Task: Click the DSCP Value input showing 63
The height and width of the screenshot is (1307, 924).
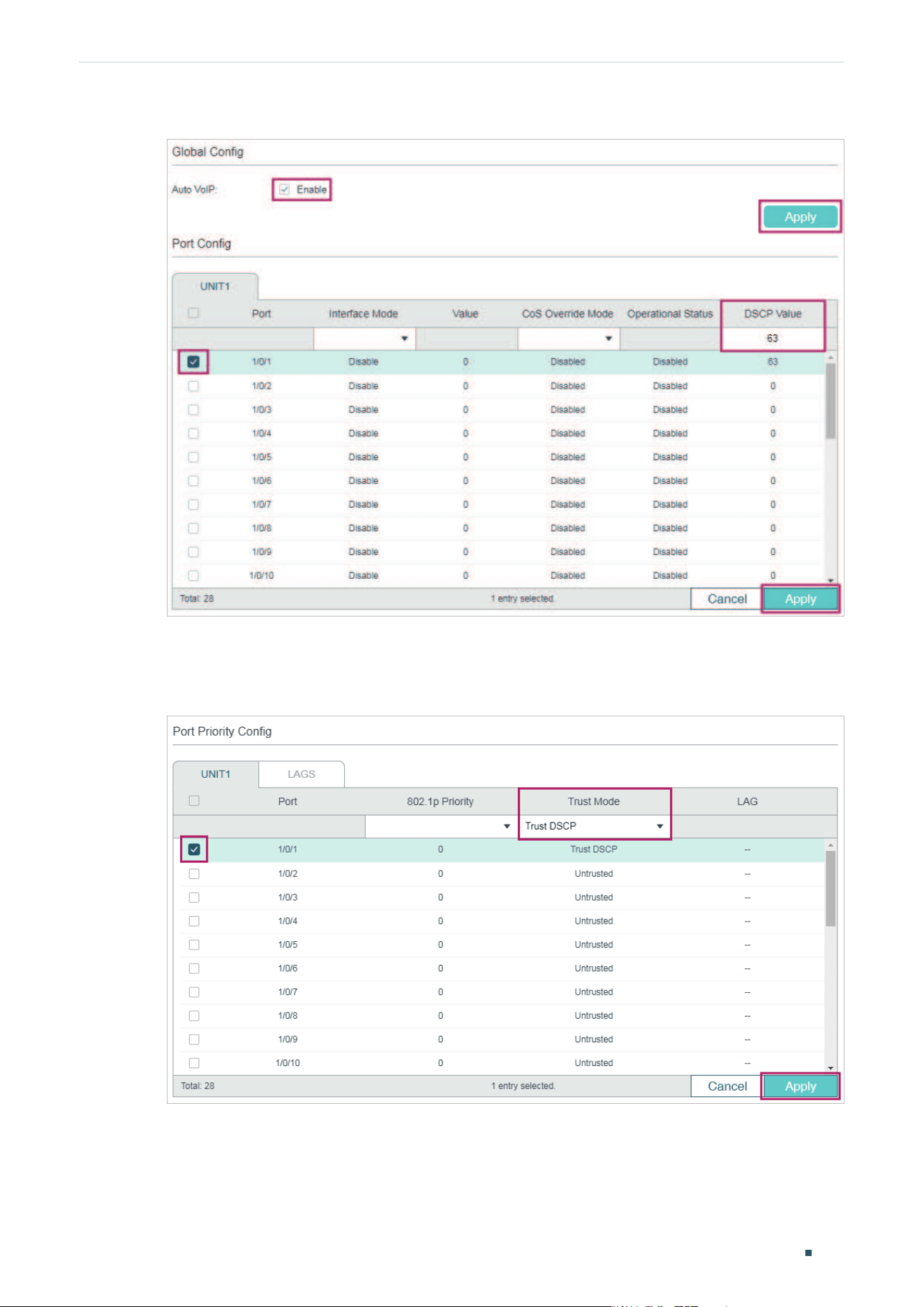Action: pos(772,338)
